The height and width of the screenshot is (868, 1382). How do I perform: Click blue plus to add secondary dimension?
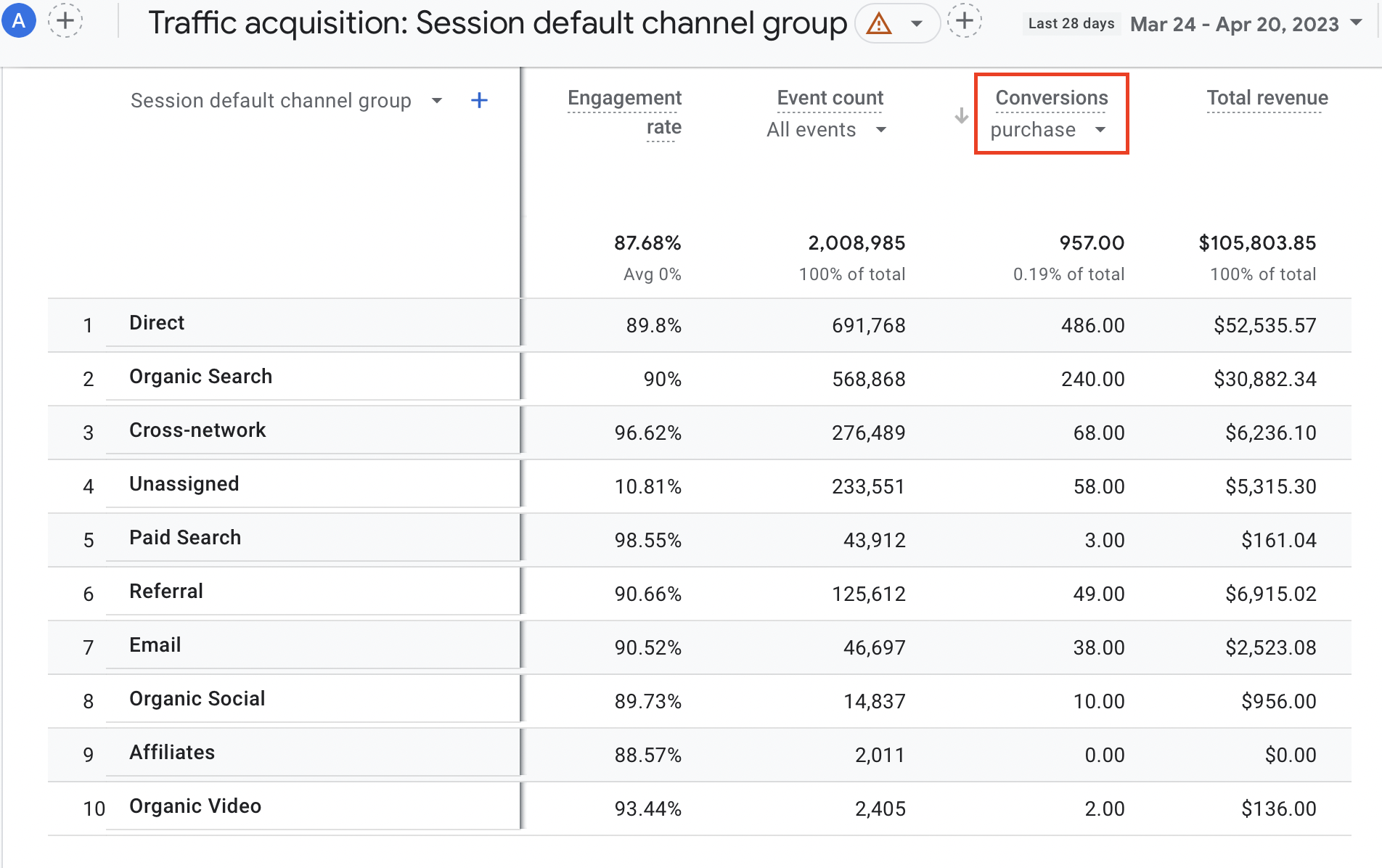click(x=479, y=101)
